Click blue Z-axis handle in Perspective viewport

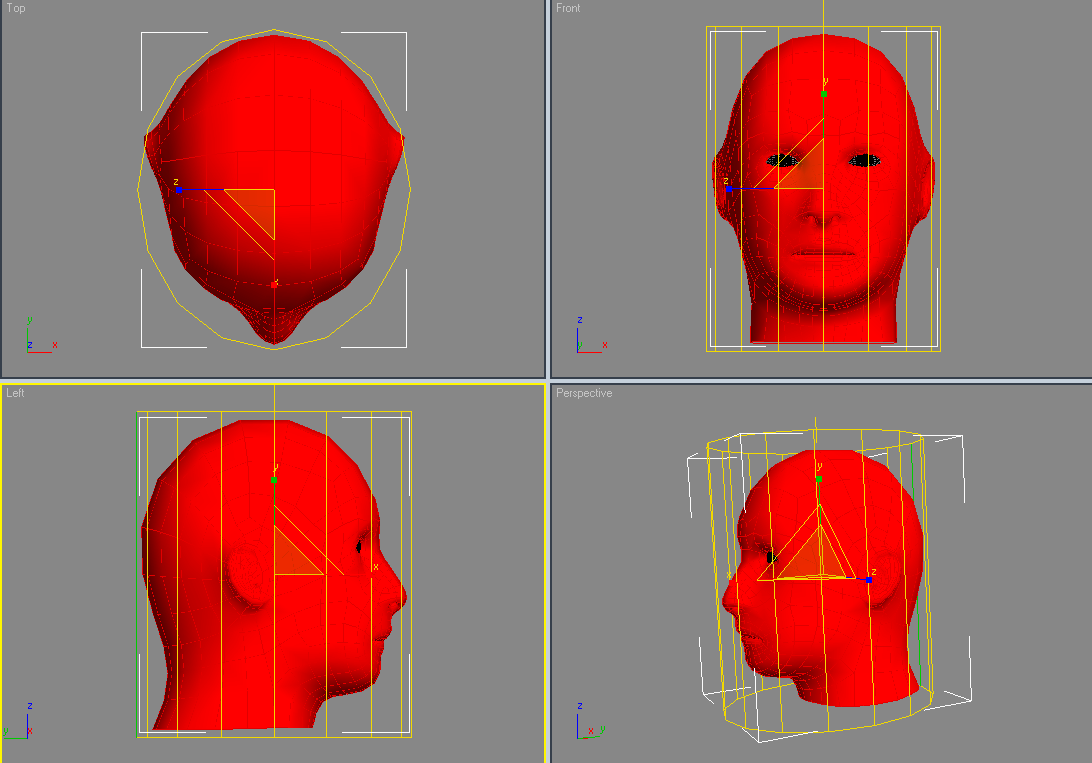tap(869, 580)
